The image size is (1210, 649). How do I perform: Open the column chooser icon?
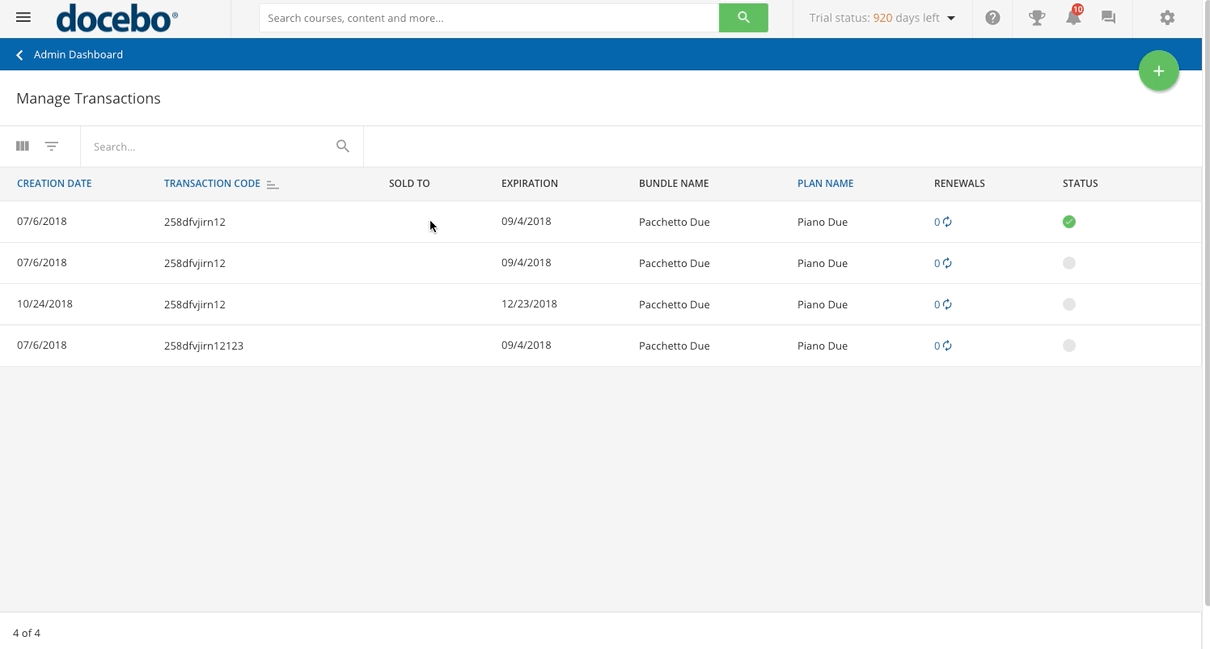(x=22, y=146)
